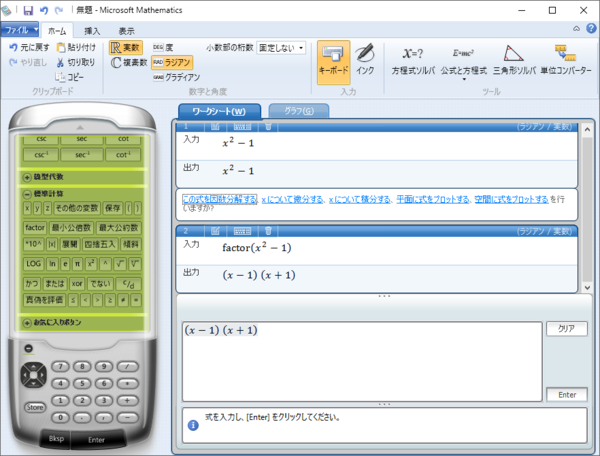The image size is (600, 456).
Task: Click the 展開 expand key
Action: pos(70,244)
